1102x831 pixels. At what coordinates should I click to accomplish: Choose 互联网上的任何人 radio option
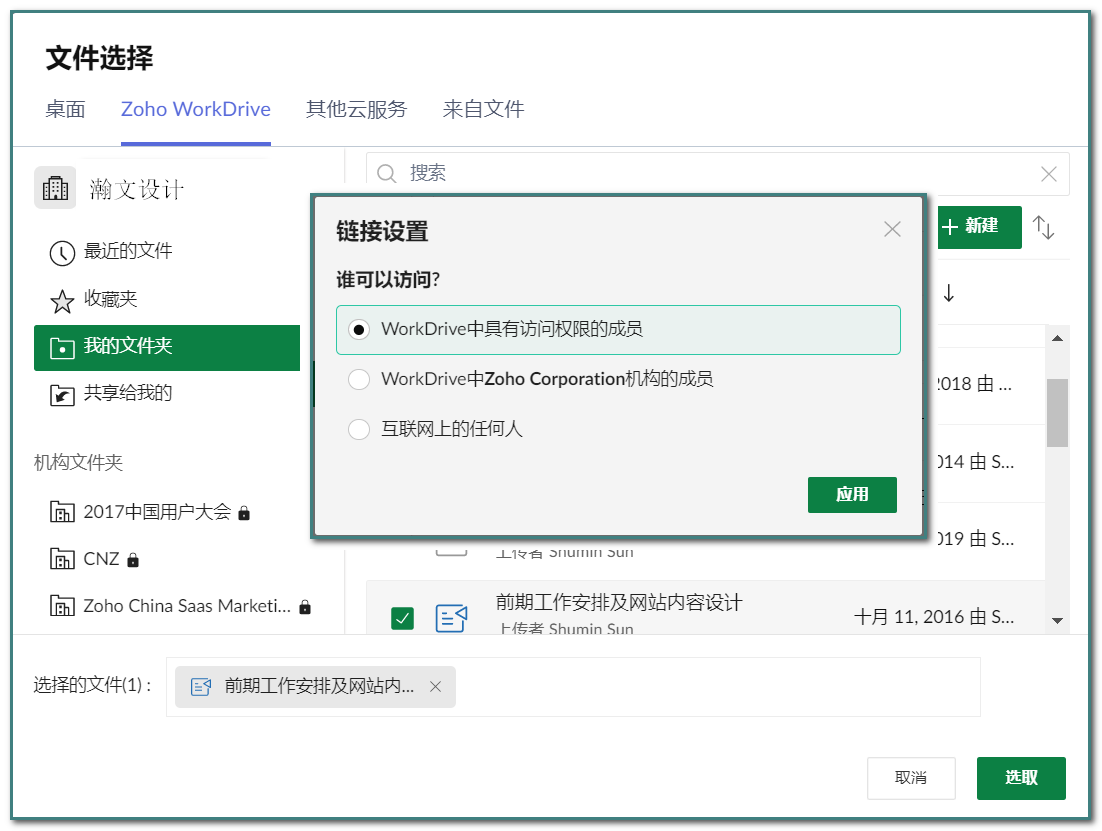359,430
